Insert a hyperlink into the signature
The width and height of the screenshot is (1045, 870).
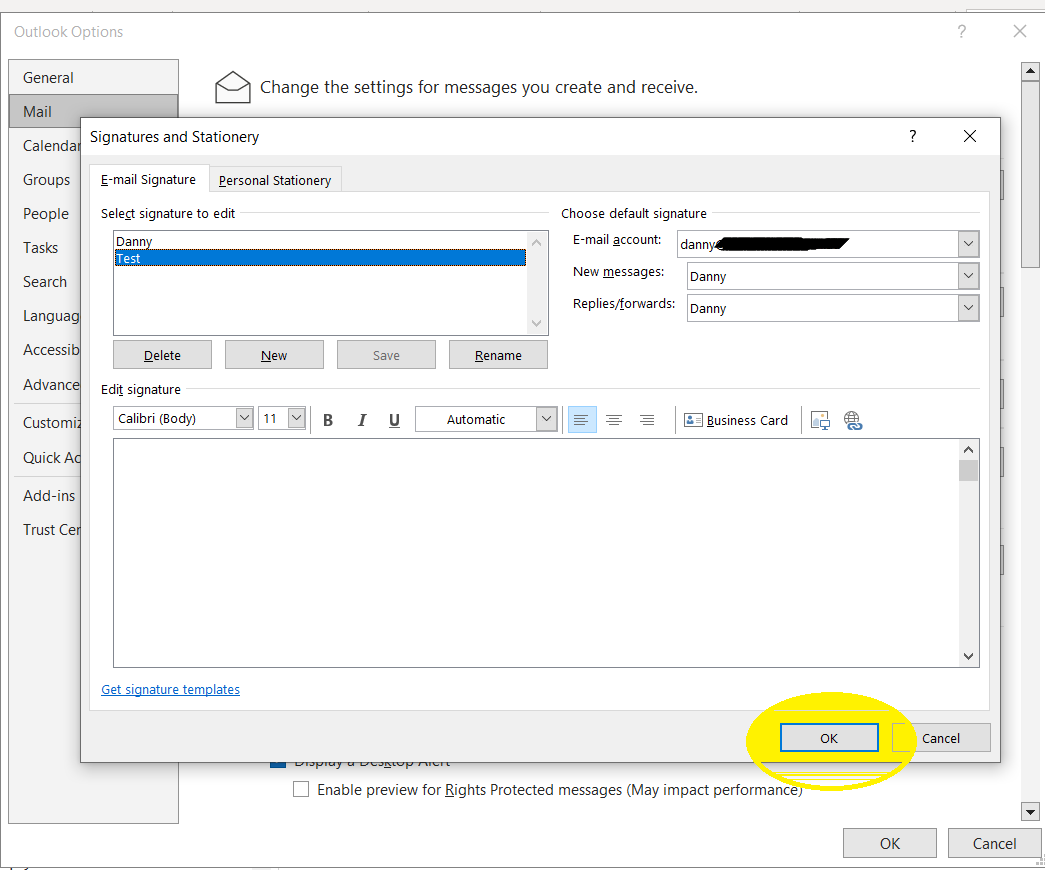[x=853, y=420]
